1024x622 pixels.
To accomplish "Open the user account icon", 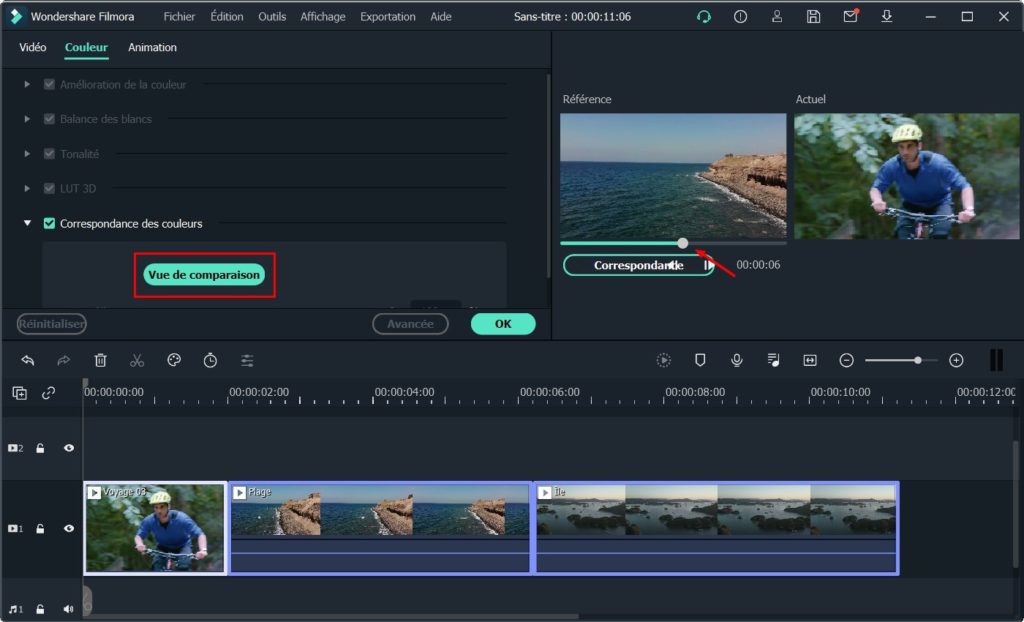I will point(776,17).
